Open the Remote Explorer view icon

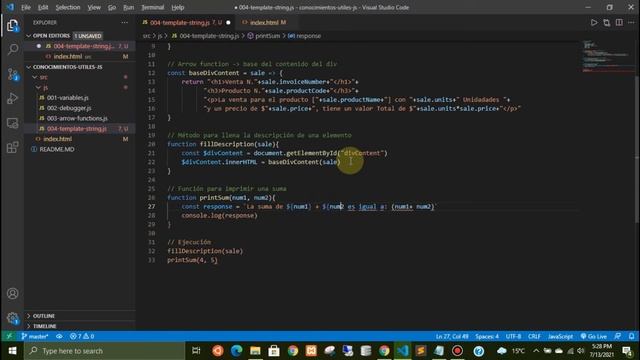pyautogui.click(x=12, y=123)
